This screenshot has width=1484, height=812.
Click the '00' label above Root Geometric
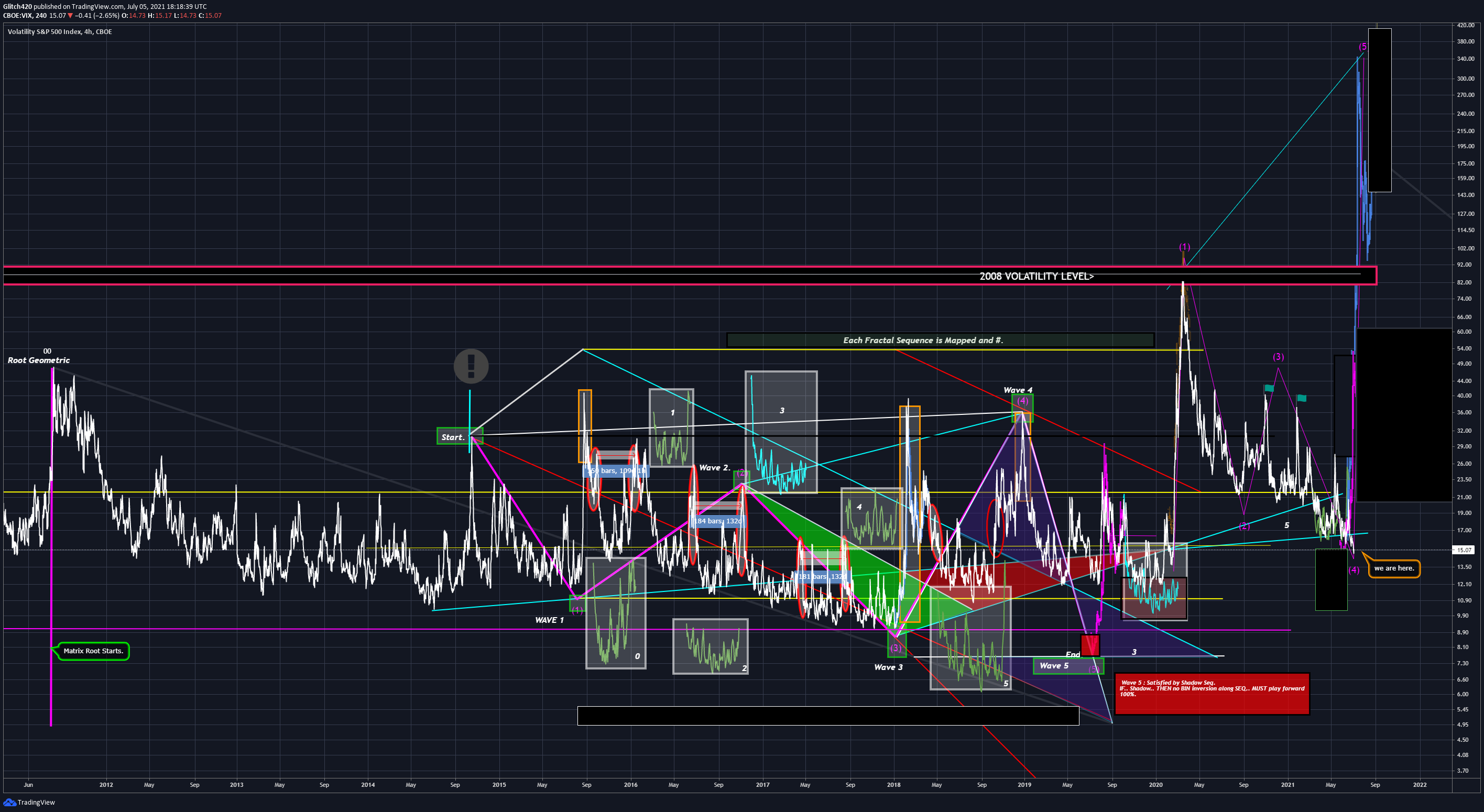tap(47, 350)
